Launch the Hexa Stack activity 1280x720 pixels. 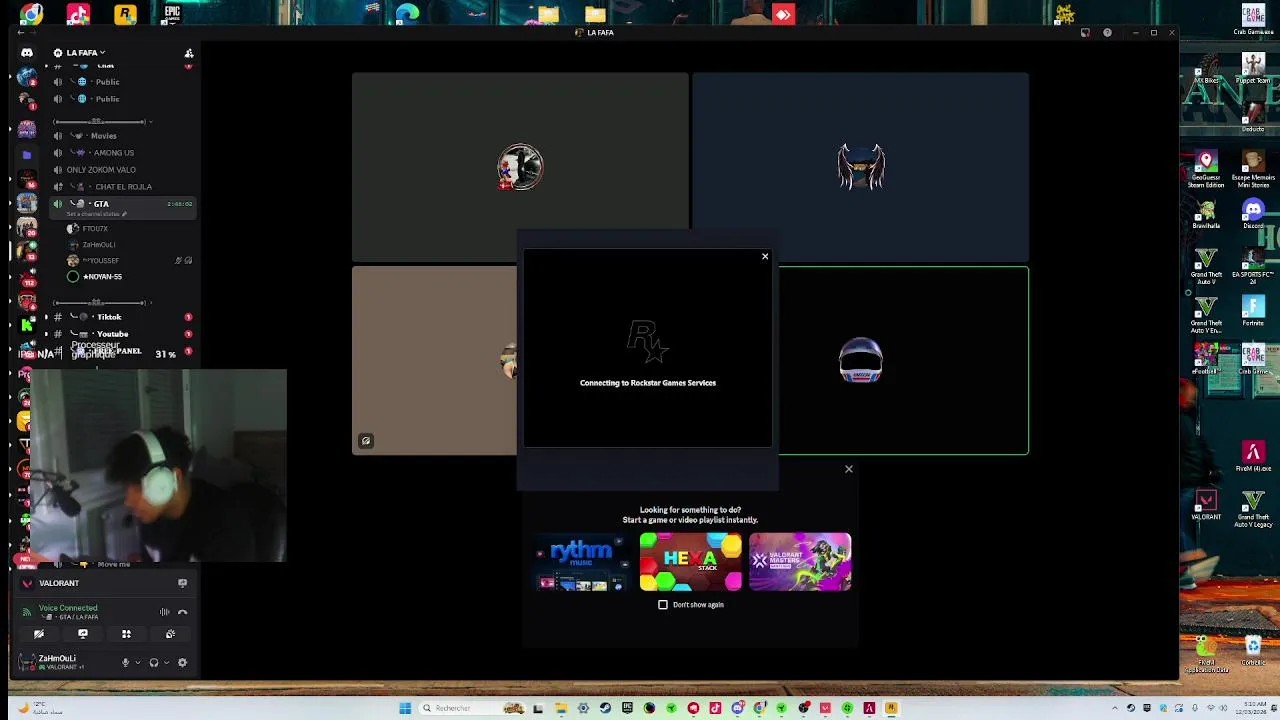[x=691, y=562]
